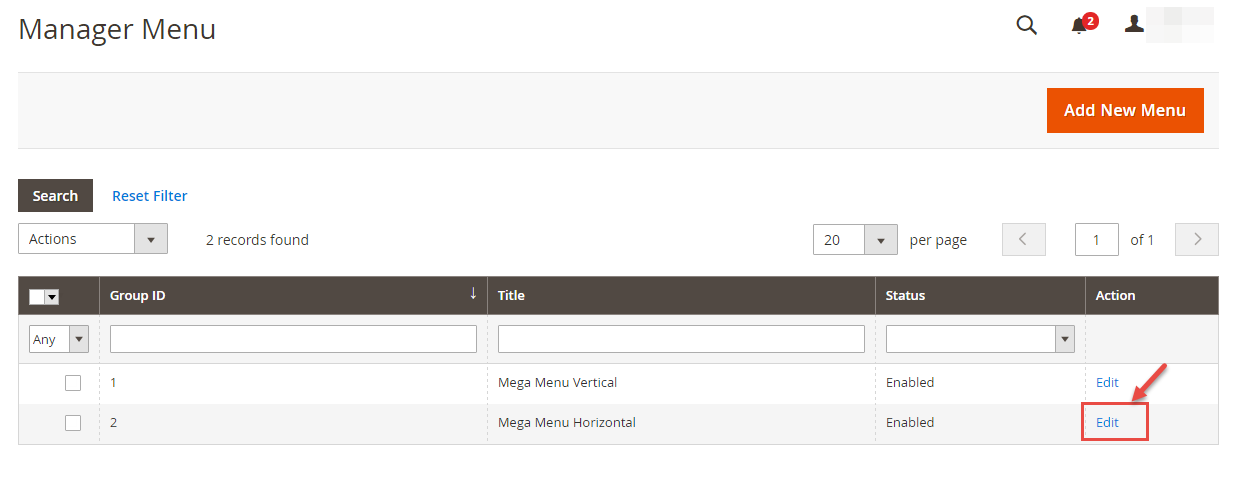
Task: Sort by the Title column header
Action: pyautogui.click(x=511, y=295)
